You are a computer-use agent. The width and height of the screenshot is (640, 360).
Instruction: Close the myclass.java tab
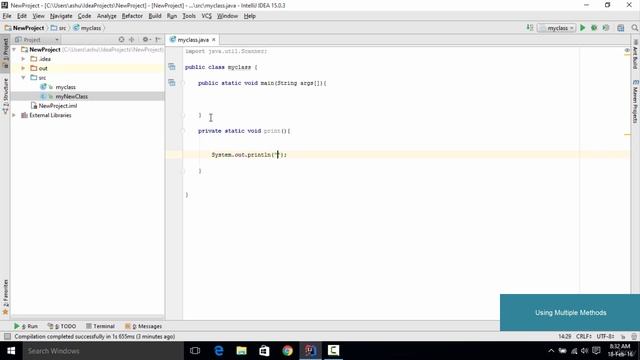[213, 40]
